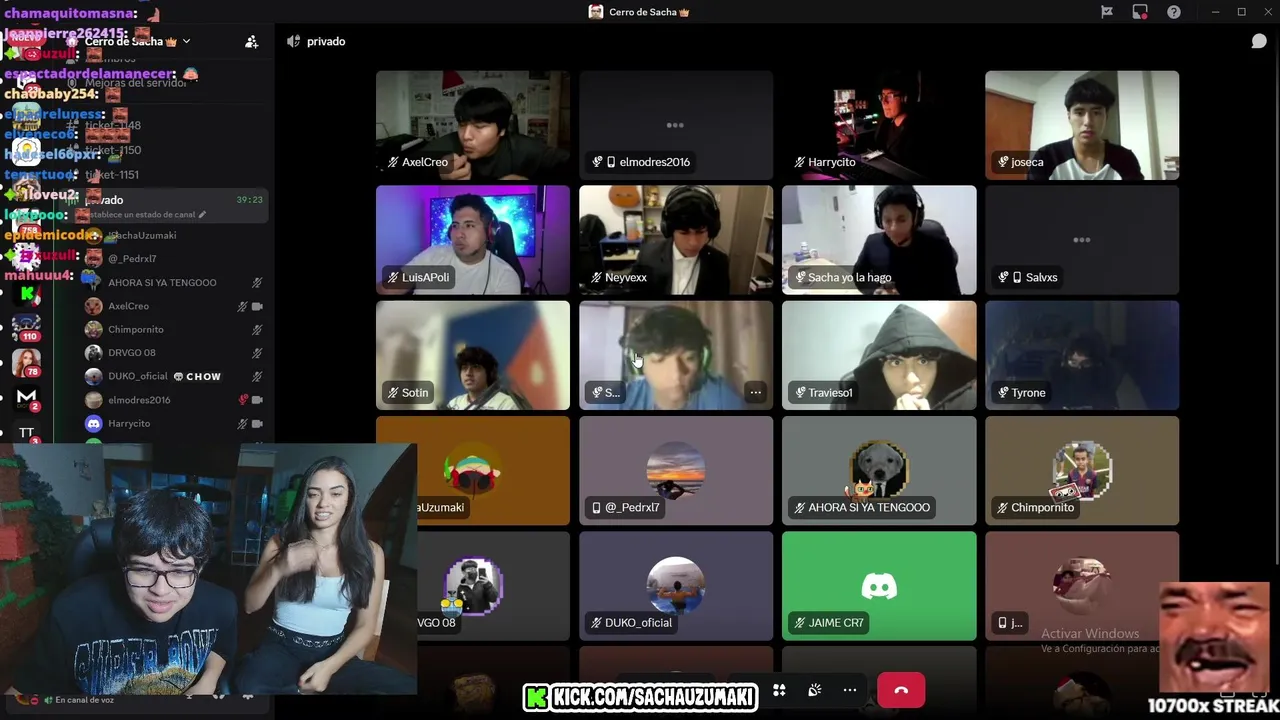
Task: Open the activities icon in call controls
Action: point(779,690)
